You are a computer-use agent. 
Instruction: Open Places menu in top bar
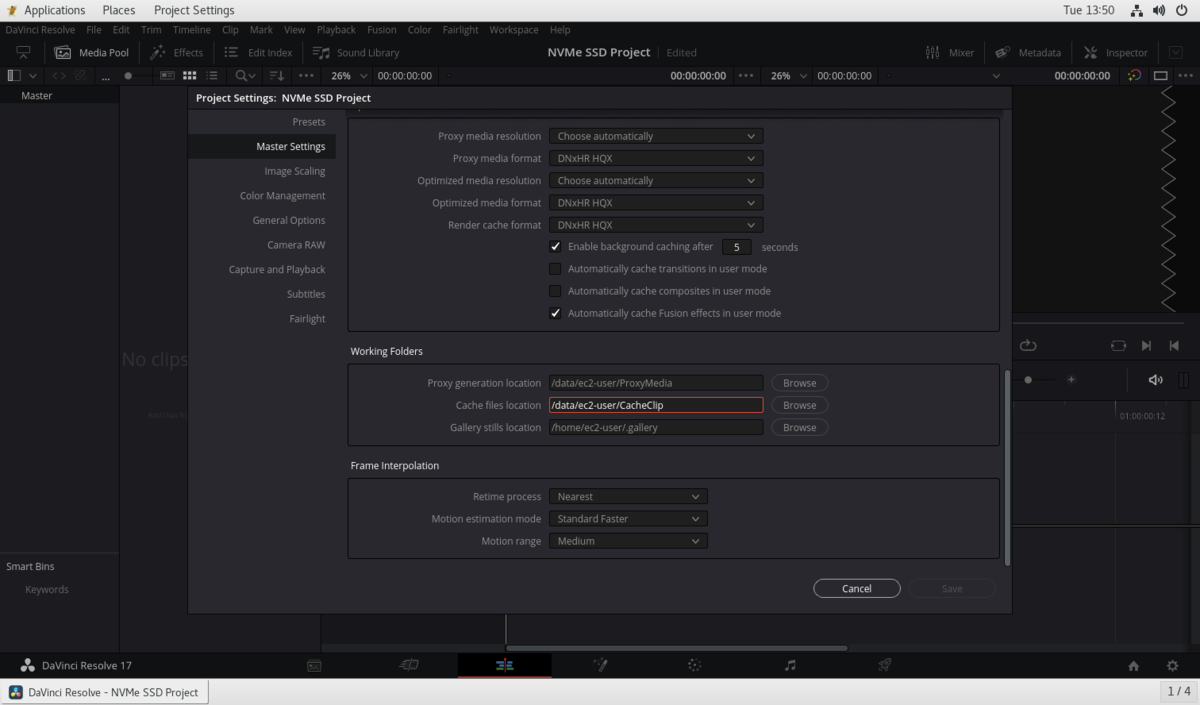click(118, 10)
